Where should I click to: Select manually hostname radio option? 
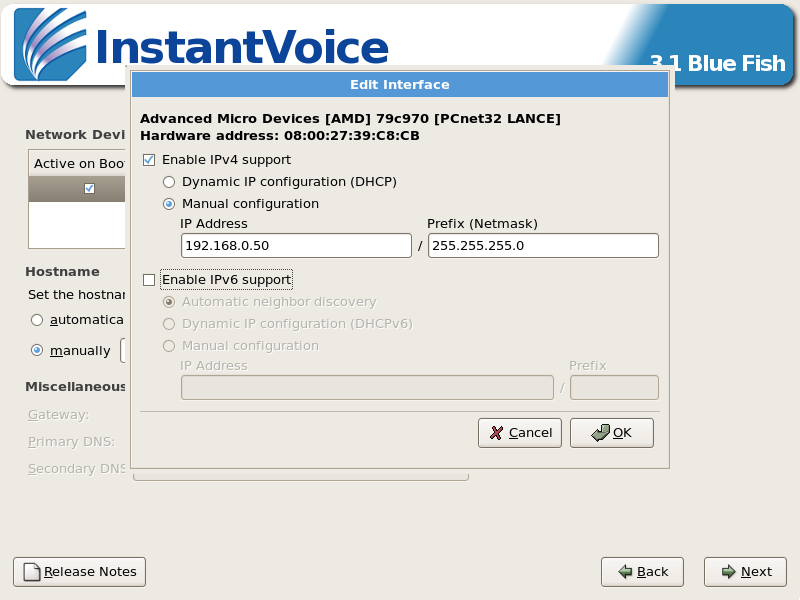coord(37,351)
